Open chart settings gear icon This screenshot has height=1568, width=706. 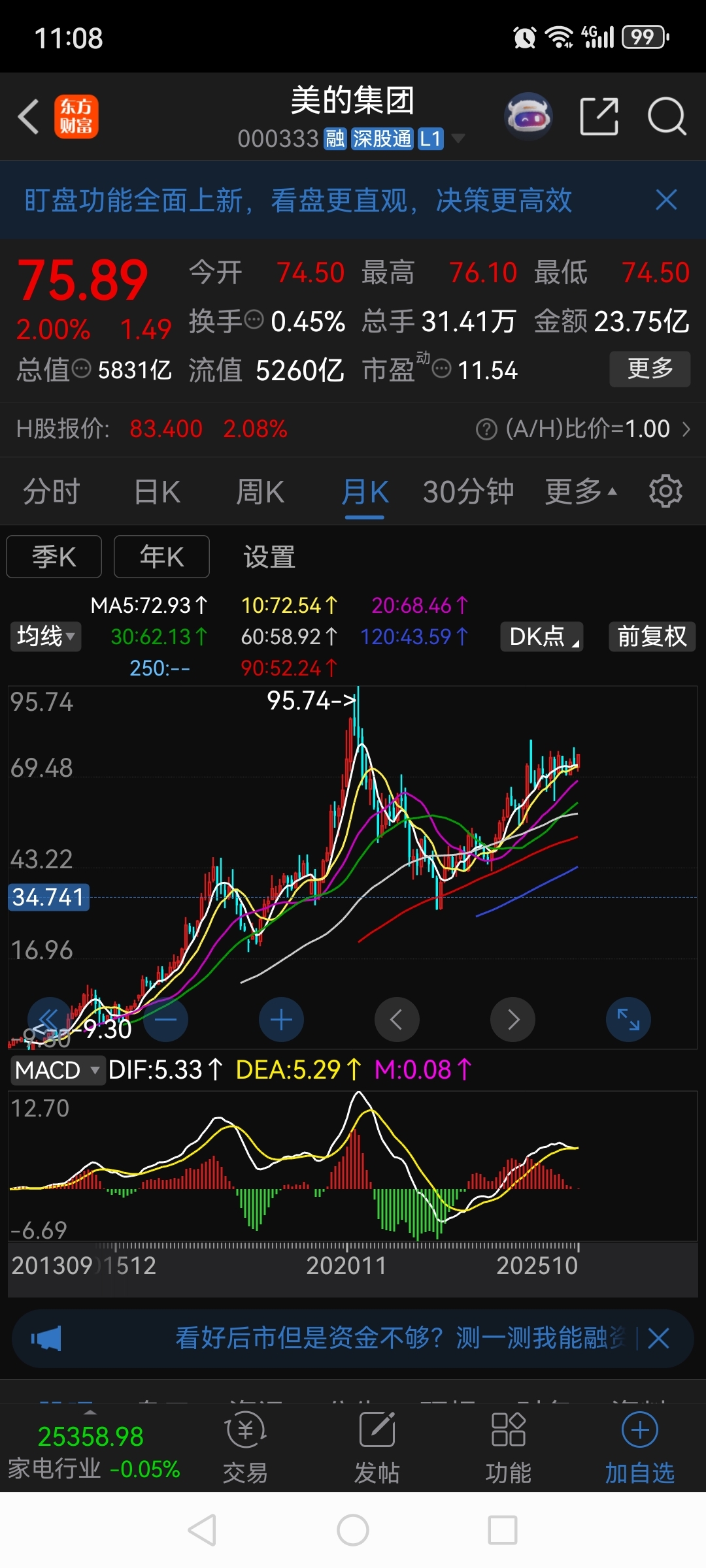coord(665,491)
